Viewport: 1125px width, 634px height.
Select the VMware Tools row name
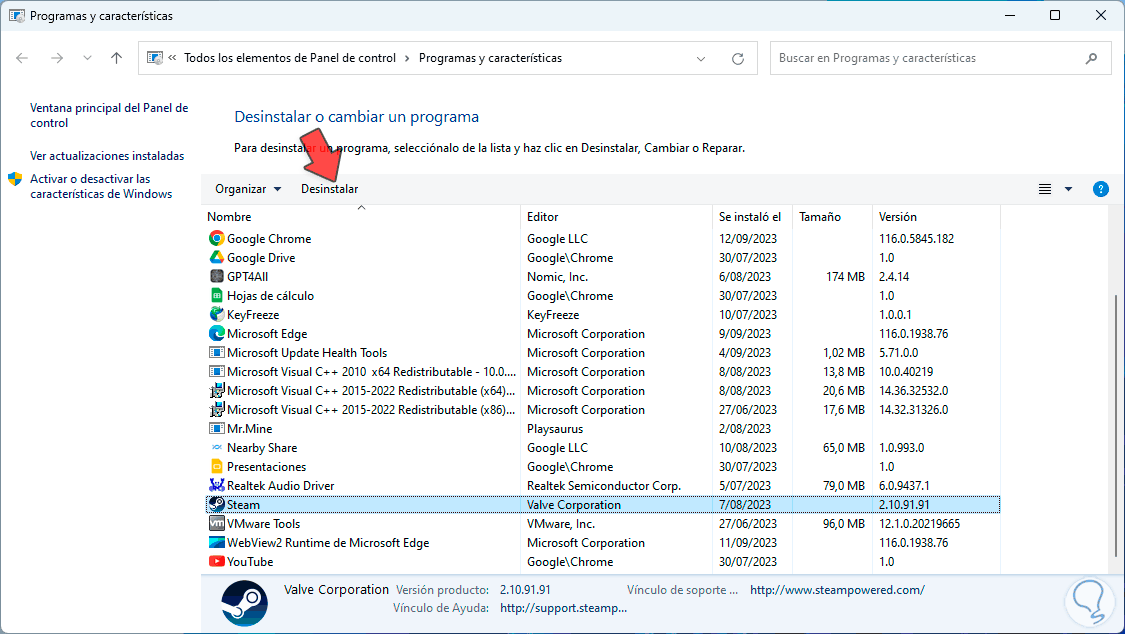click(x=263, y=524)
